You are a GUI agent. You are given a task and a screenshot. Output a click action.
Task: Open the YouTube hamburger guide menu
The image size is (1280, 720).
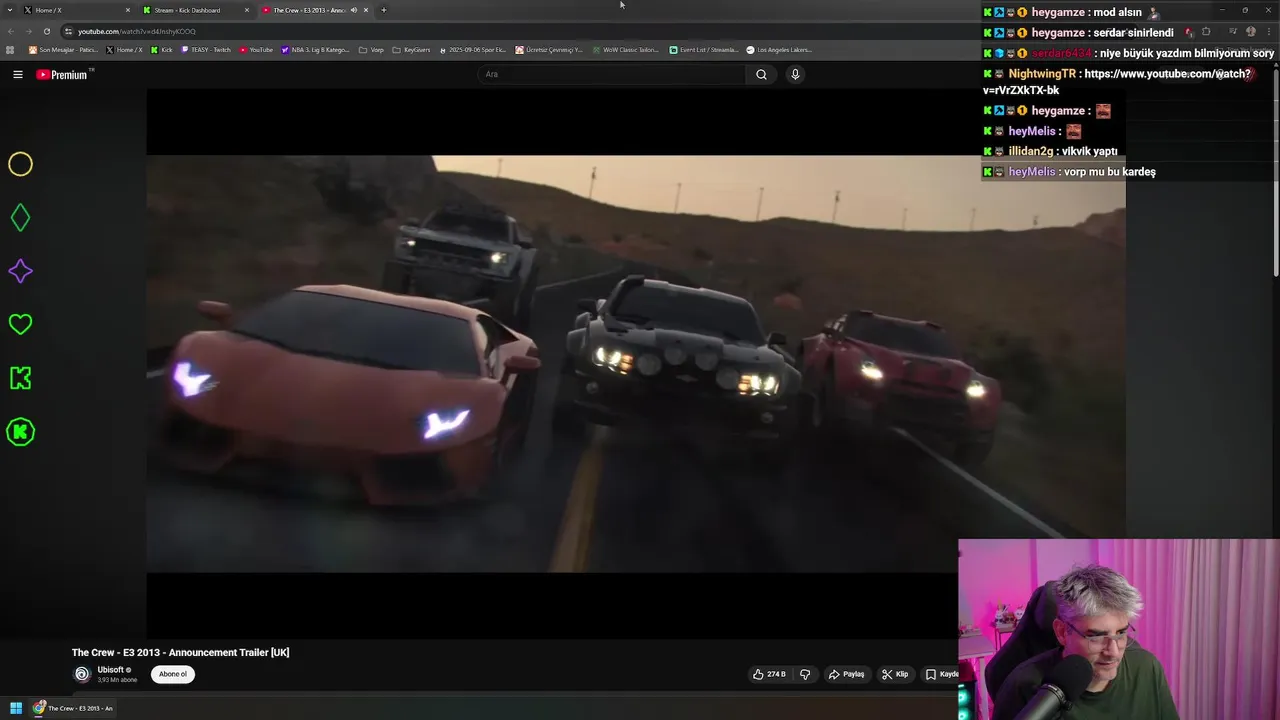(x=18, y=74)
